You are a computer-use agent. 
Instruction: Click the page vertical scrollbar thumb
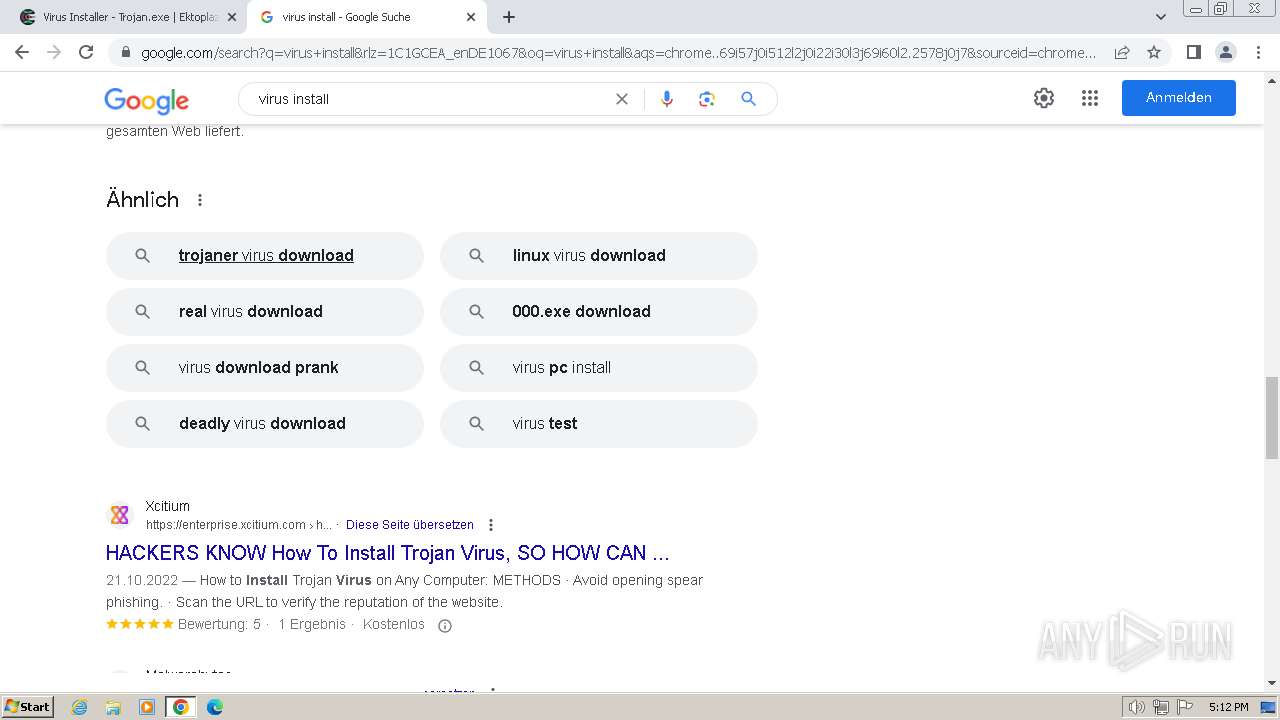point(1272,417)
